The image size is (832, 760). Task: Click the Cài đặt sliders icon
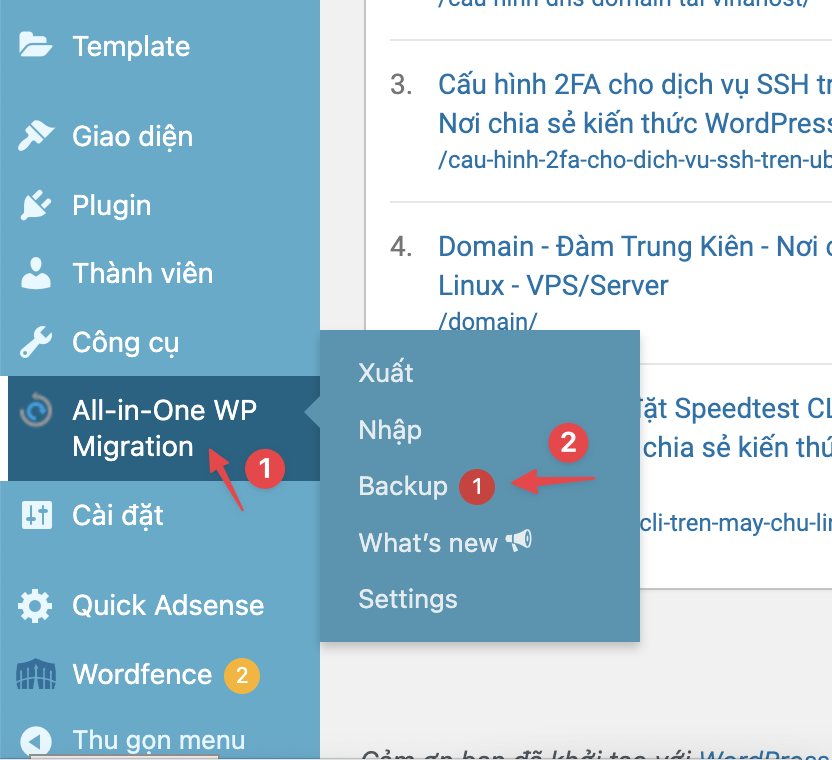[37, 515]
